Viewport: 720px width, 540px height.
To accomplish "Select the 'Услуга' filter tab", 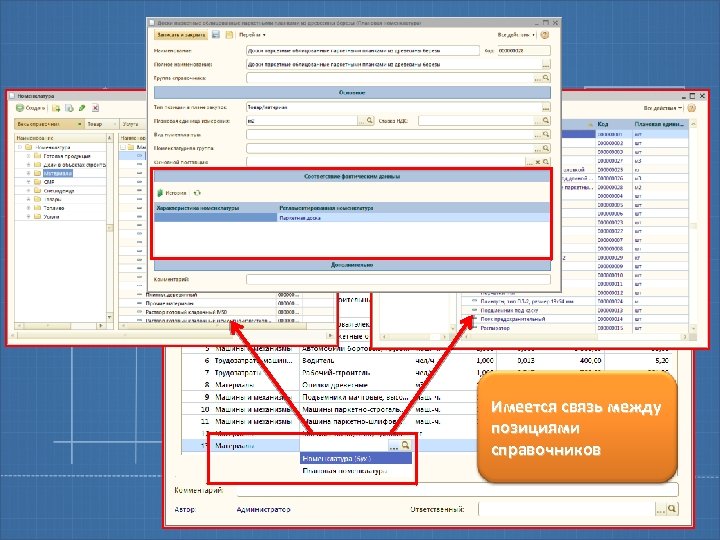I will tap(133, 124).
